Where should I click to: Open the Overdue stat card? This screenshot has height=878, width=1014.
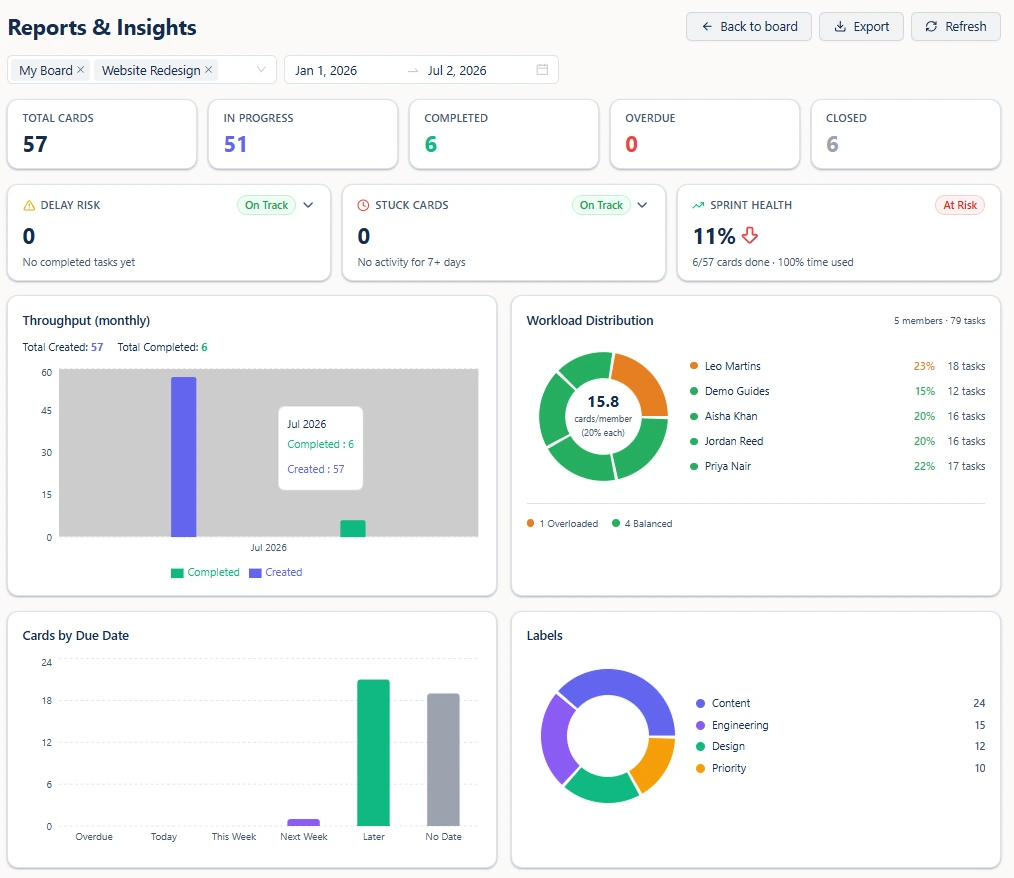coord(705,134)
